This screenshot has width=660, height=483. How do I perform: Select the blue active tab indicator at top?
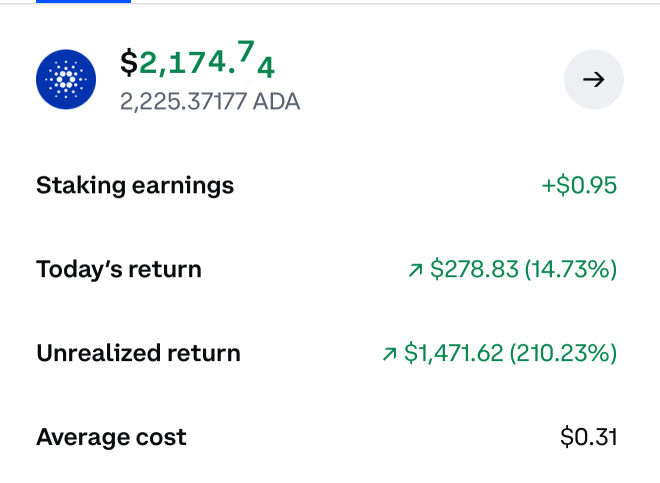click(83, 2)
